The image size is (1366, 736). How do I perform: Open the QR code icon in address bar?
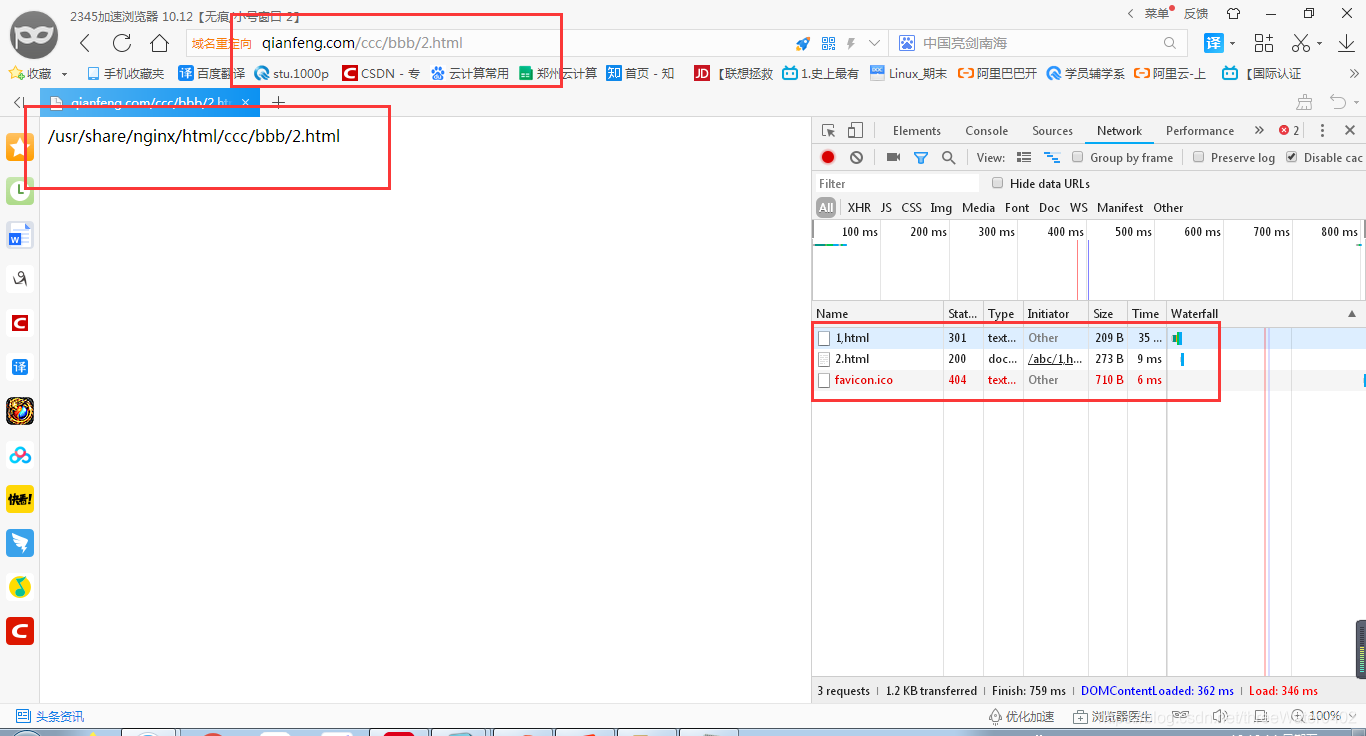[828, 43]
